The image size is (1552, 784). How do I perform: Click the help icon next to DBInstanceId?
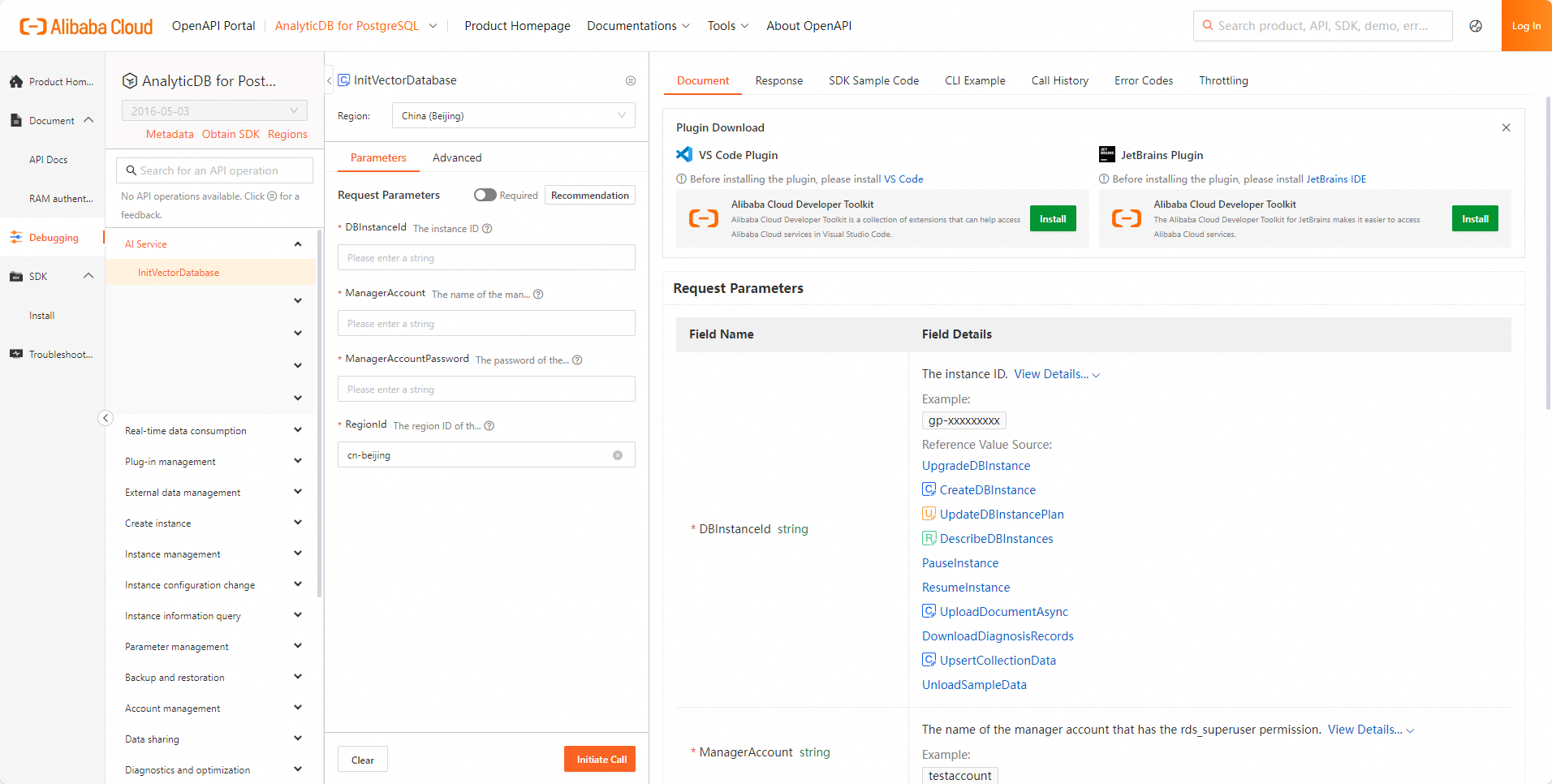(x=487, y=228)
